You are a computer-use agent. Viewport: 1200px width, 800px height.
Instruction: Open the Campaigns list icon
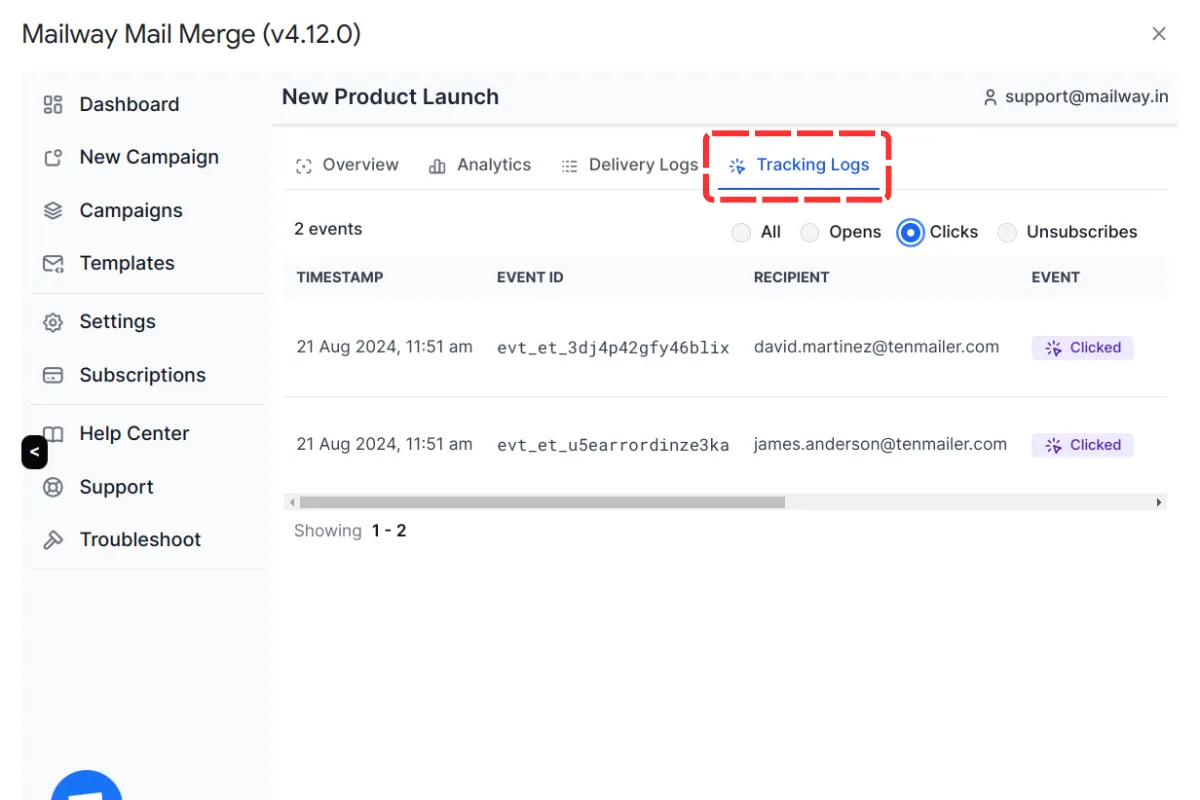(x=52, y=210)
